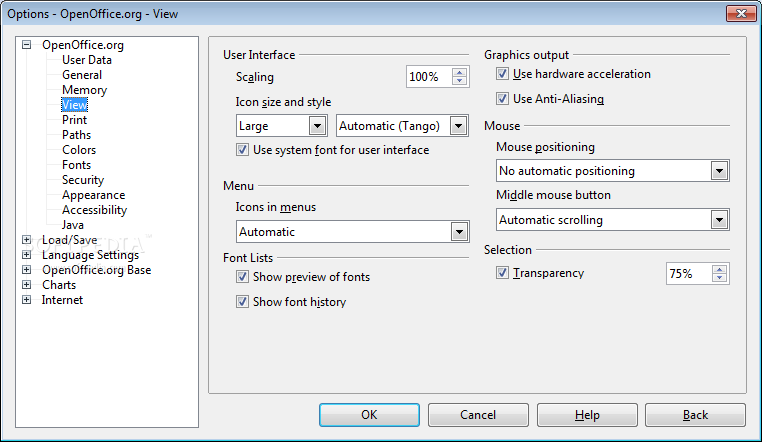Select the OpenOffice.org Base category label
762x442 pixels.
pyautogui.click(x=96, y=270)
